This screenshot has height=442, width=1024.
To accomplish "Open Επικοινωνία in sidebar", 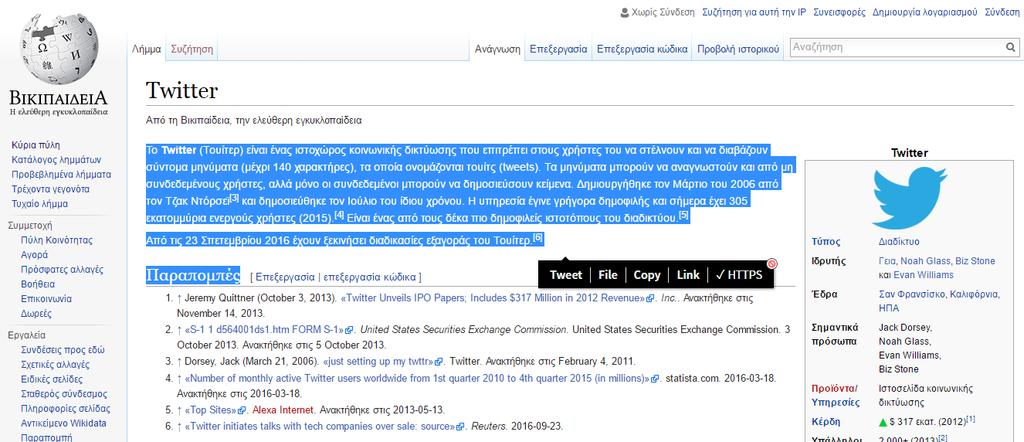I will click(x=46, y=299).
